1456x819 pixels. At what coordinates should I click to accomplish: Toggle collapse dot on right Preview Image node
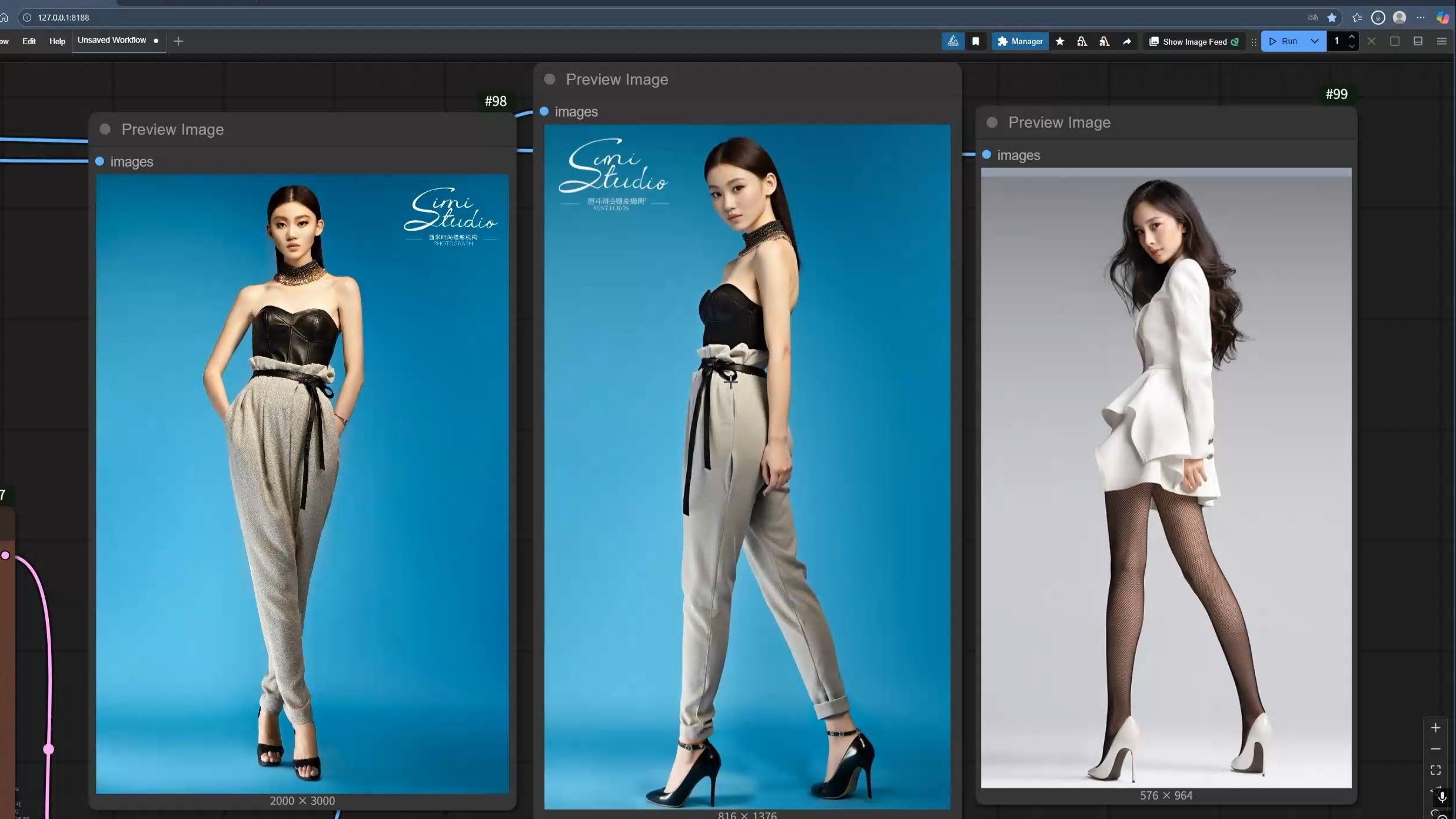click(x=992, y=122)
